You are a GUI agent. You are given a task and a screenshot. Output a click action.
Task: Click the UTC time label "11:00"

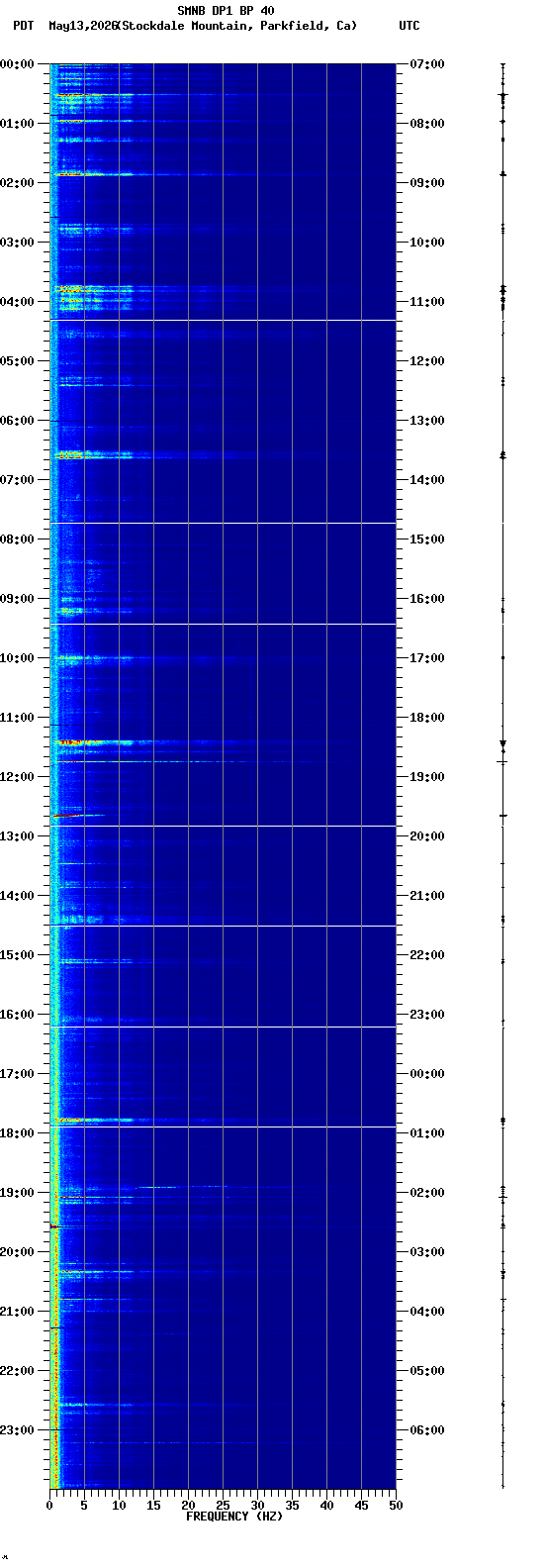coord(427,302)
